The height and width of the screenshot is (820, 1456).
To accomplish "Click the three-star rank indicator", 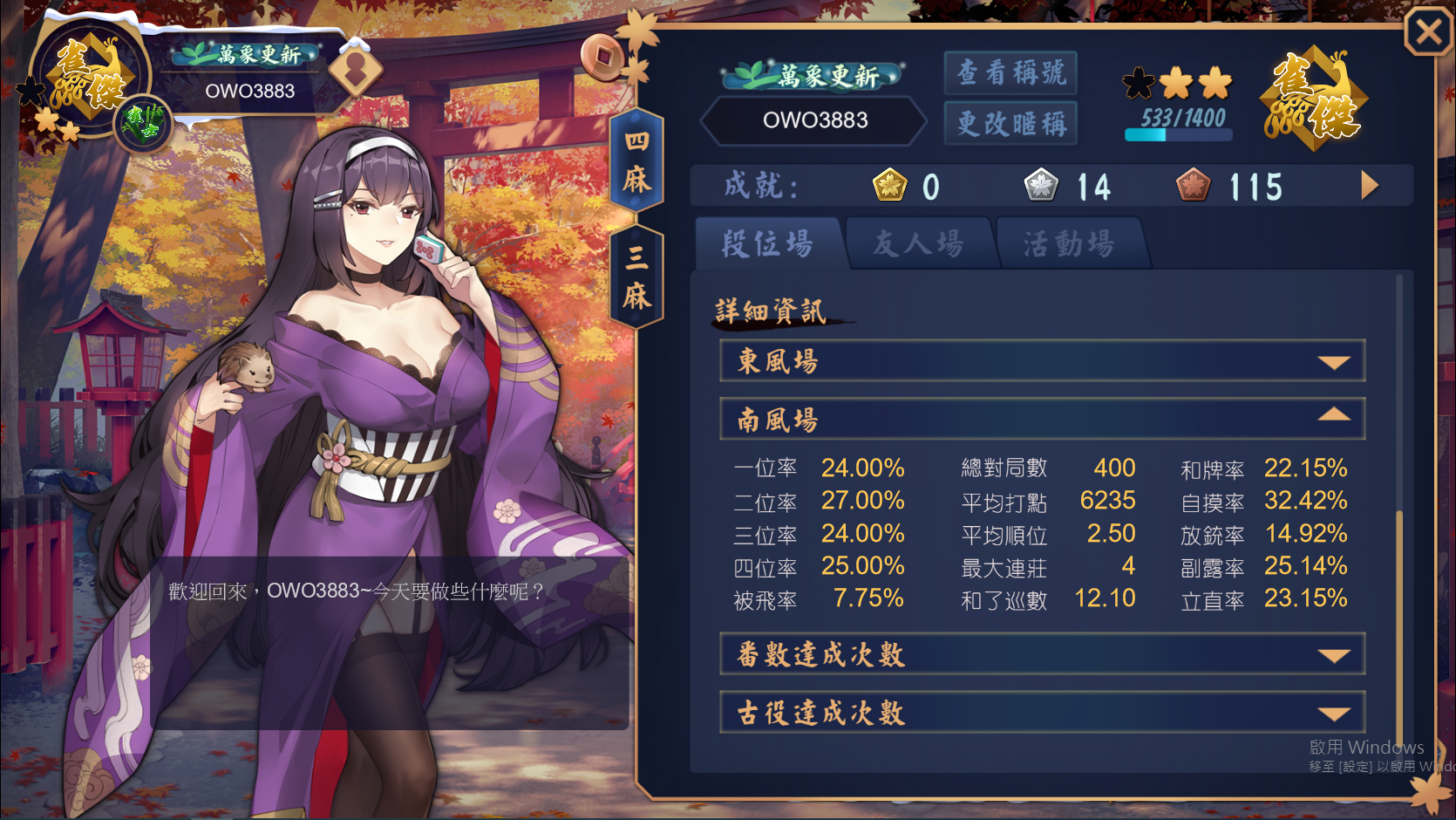I will [x=1177, y=83].
